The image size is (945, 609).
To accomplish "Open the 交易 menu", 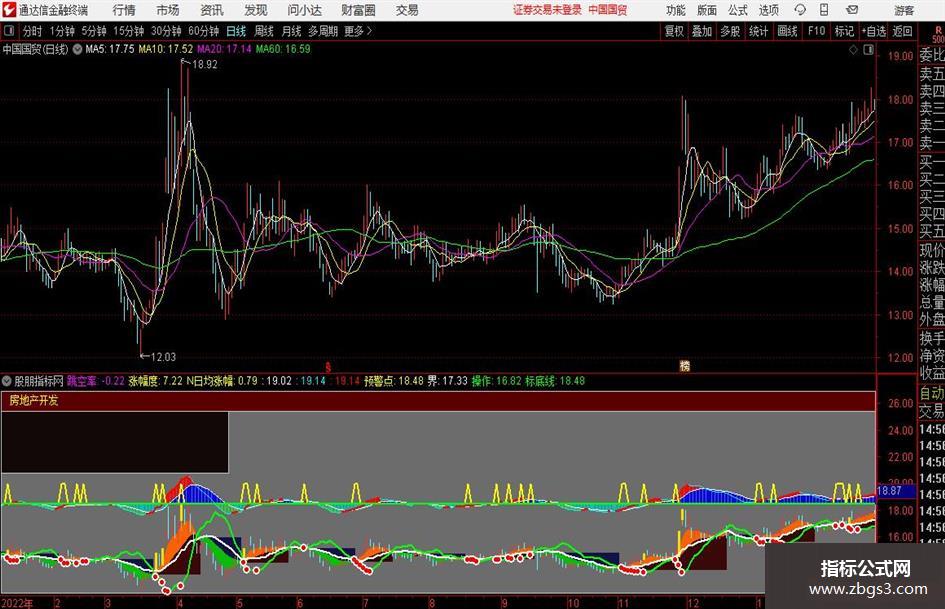I will pos(407,10).
